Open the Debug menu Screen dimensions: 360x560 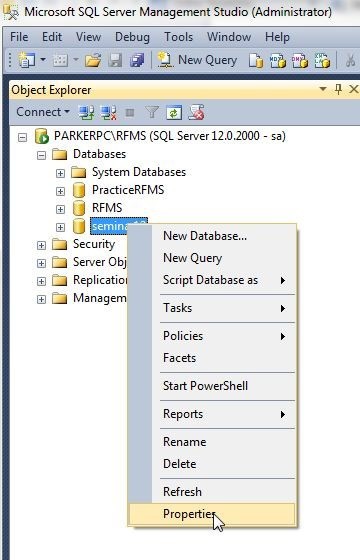(x=132, y=37)
